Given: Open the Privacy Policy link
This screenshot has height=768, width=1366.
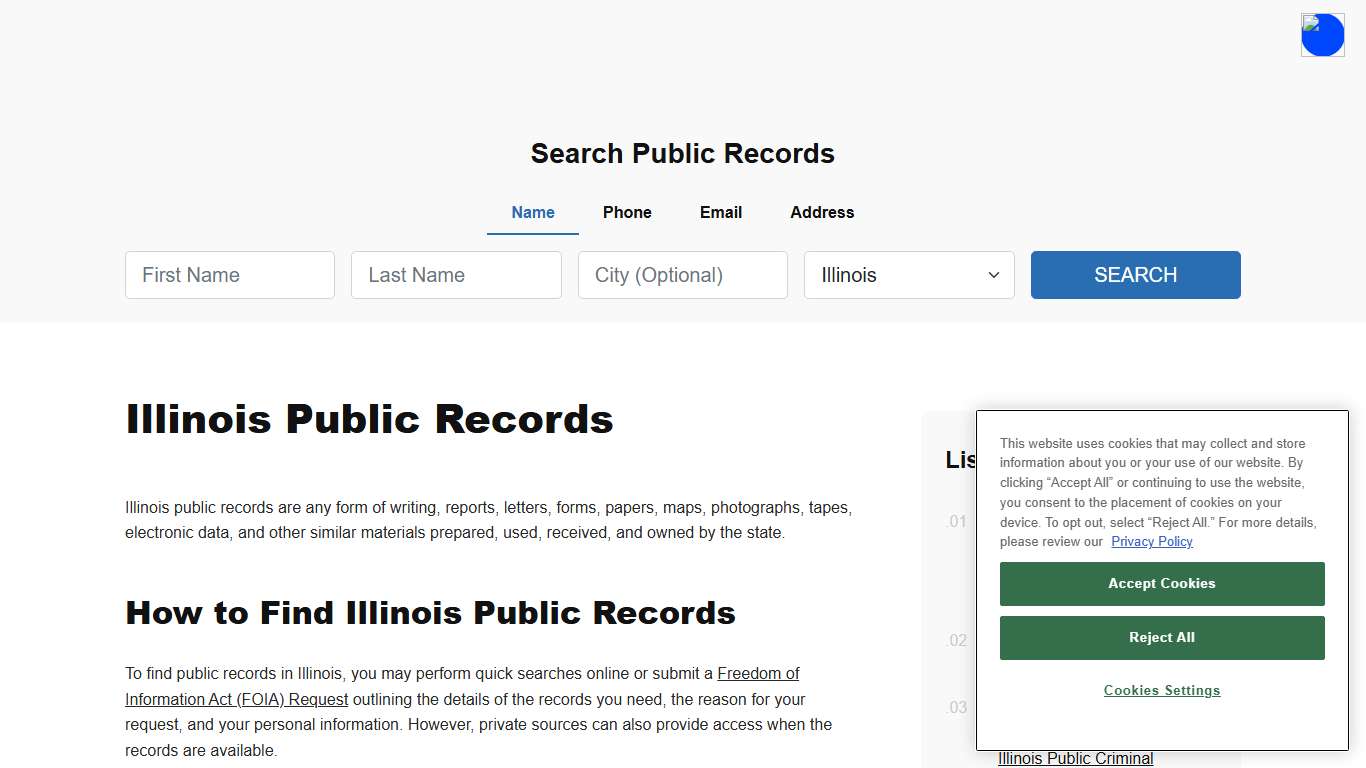Looking at the screenshot, I should click(x=1151, y=541).
